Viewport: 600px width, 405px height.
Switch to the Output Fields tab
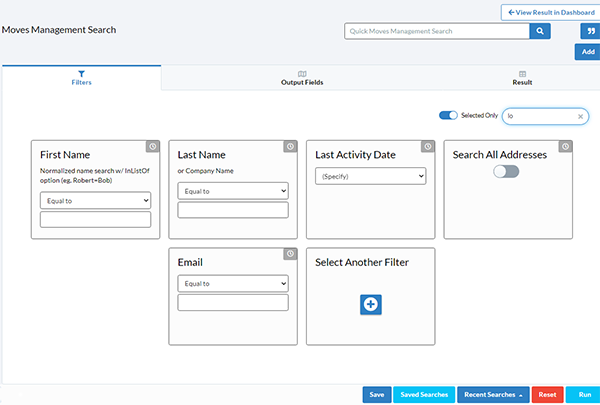point(302,78)
